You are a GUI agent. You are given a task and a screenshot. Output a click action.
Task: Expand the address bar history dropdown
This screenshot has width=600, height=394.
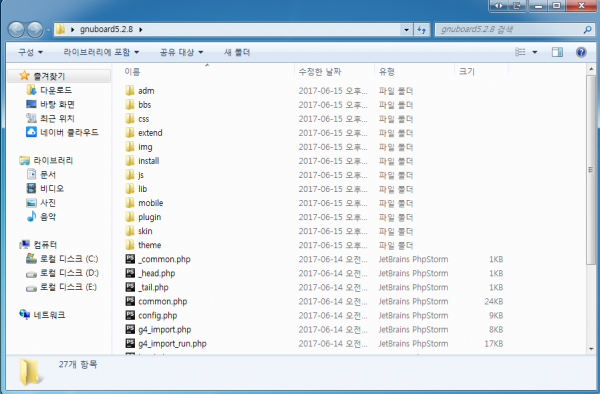406,29
